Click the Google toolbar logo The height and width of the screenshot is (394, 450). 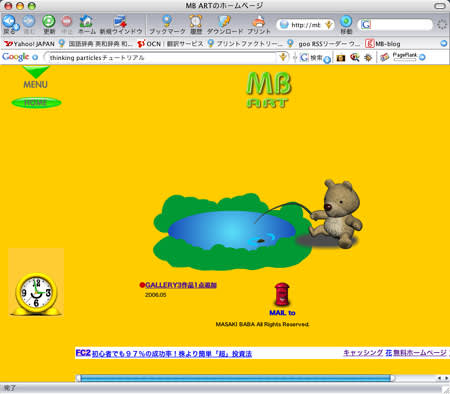click(15, 57)
